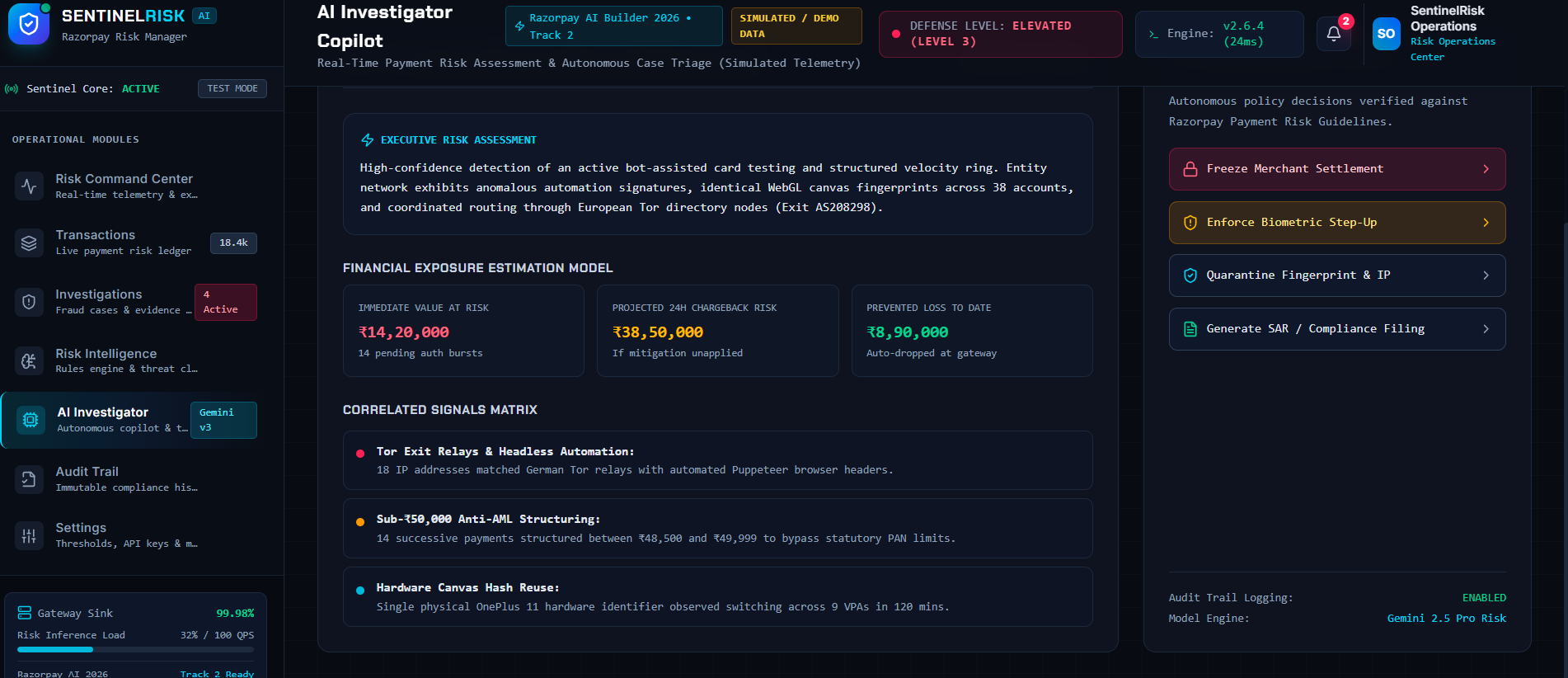The image size is (1568, 678).
Task: Expand Freeze Merchant Settlement chevron
Action: pyautogui.click(x=1486, y=169)
